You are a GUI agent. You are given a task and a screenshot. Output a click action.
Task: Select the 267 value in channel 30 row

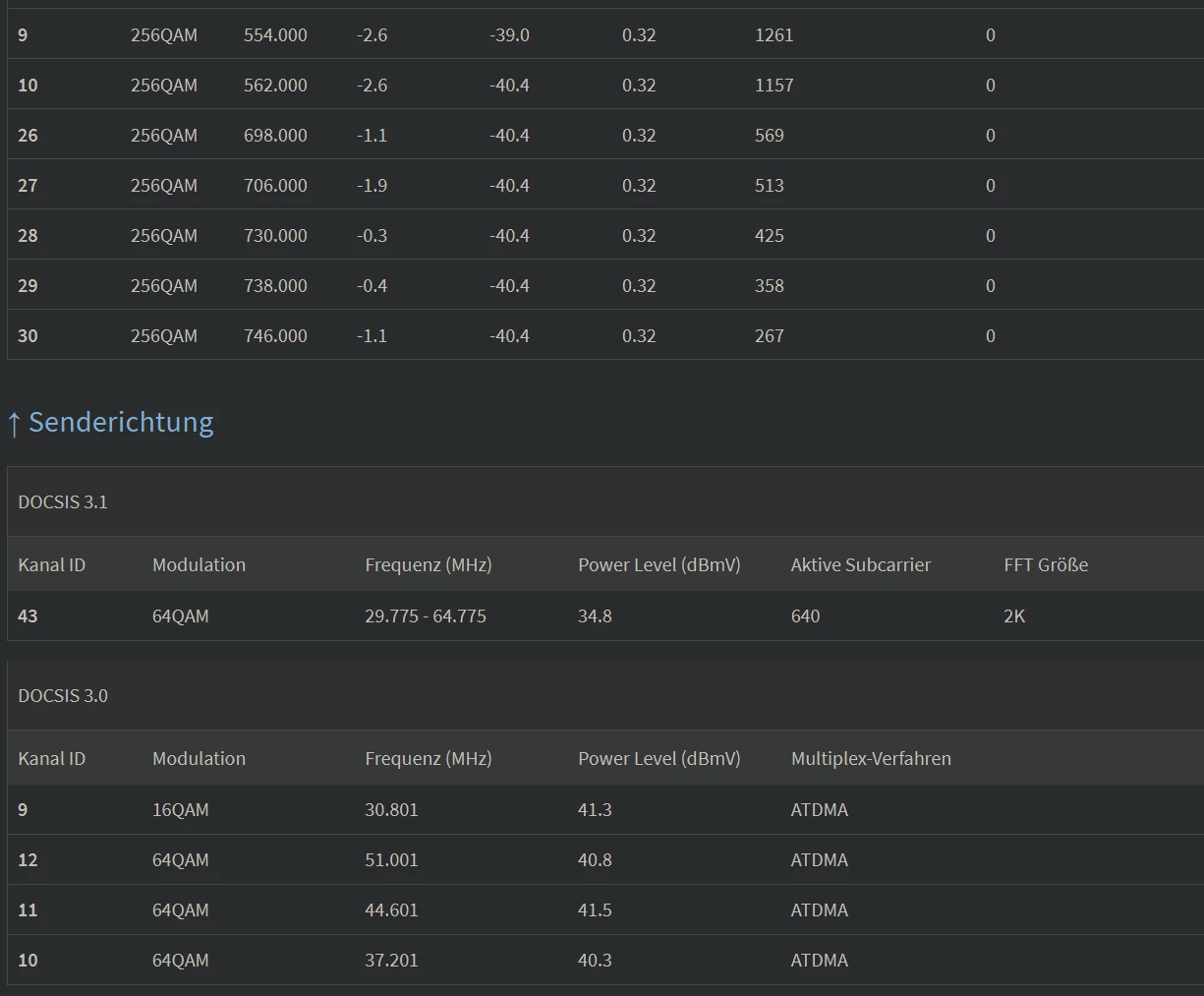pyautogui.click(x=769, y=335)
